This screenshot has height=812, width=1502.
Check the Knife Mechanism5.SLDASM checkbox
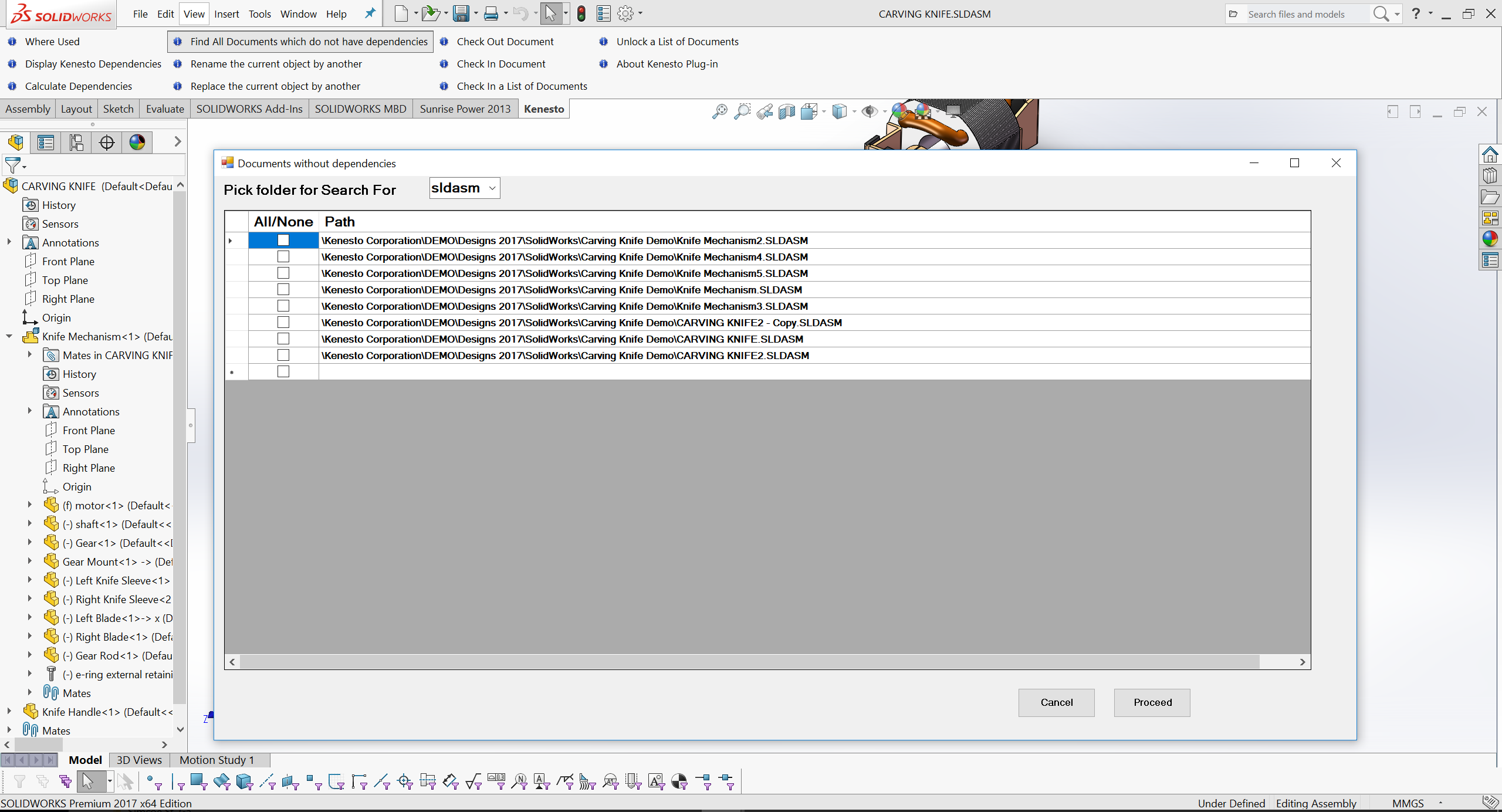283,273
